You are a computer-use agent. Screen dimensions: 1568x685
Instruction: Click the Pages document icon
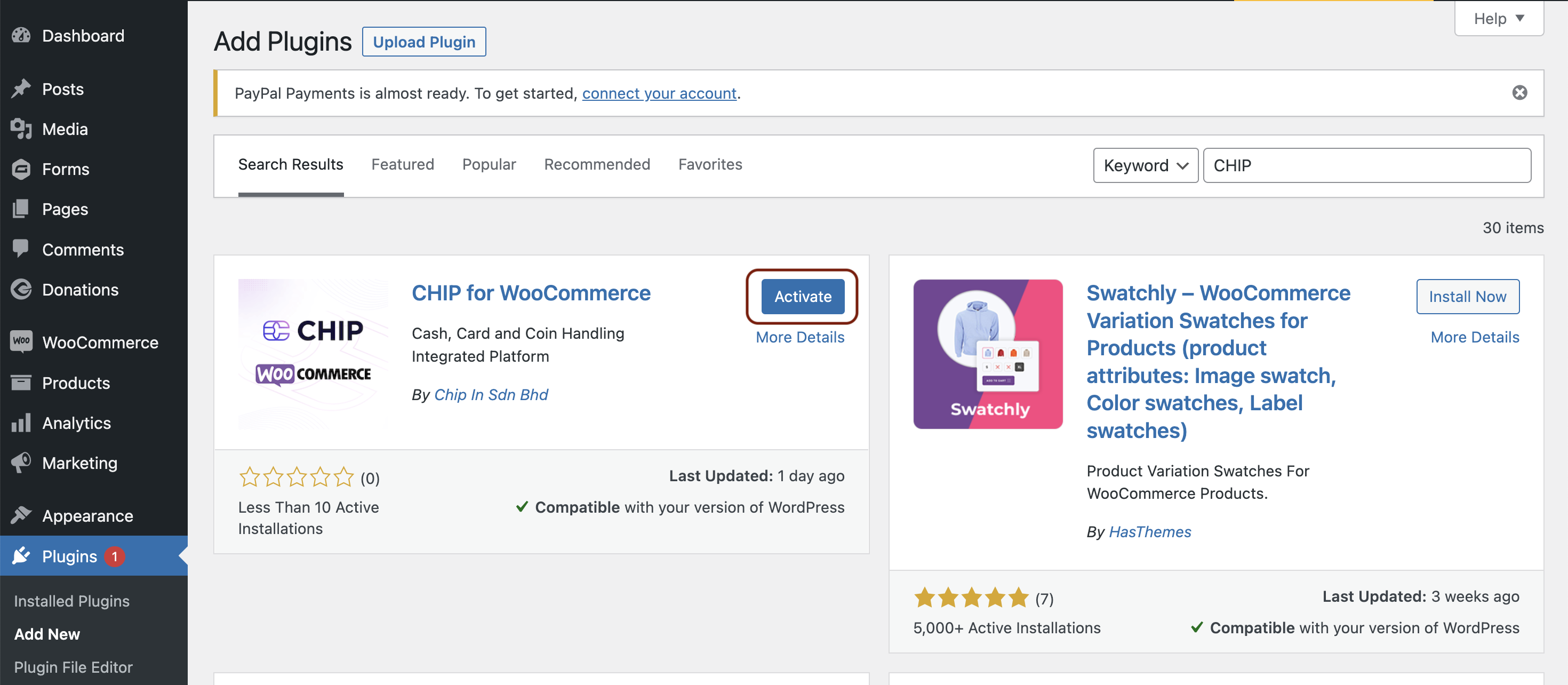click(21, 209)
